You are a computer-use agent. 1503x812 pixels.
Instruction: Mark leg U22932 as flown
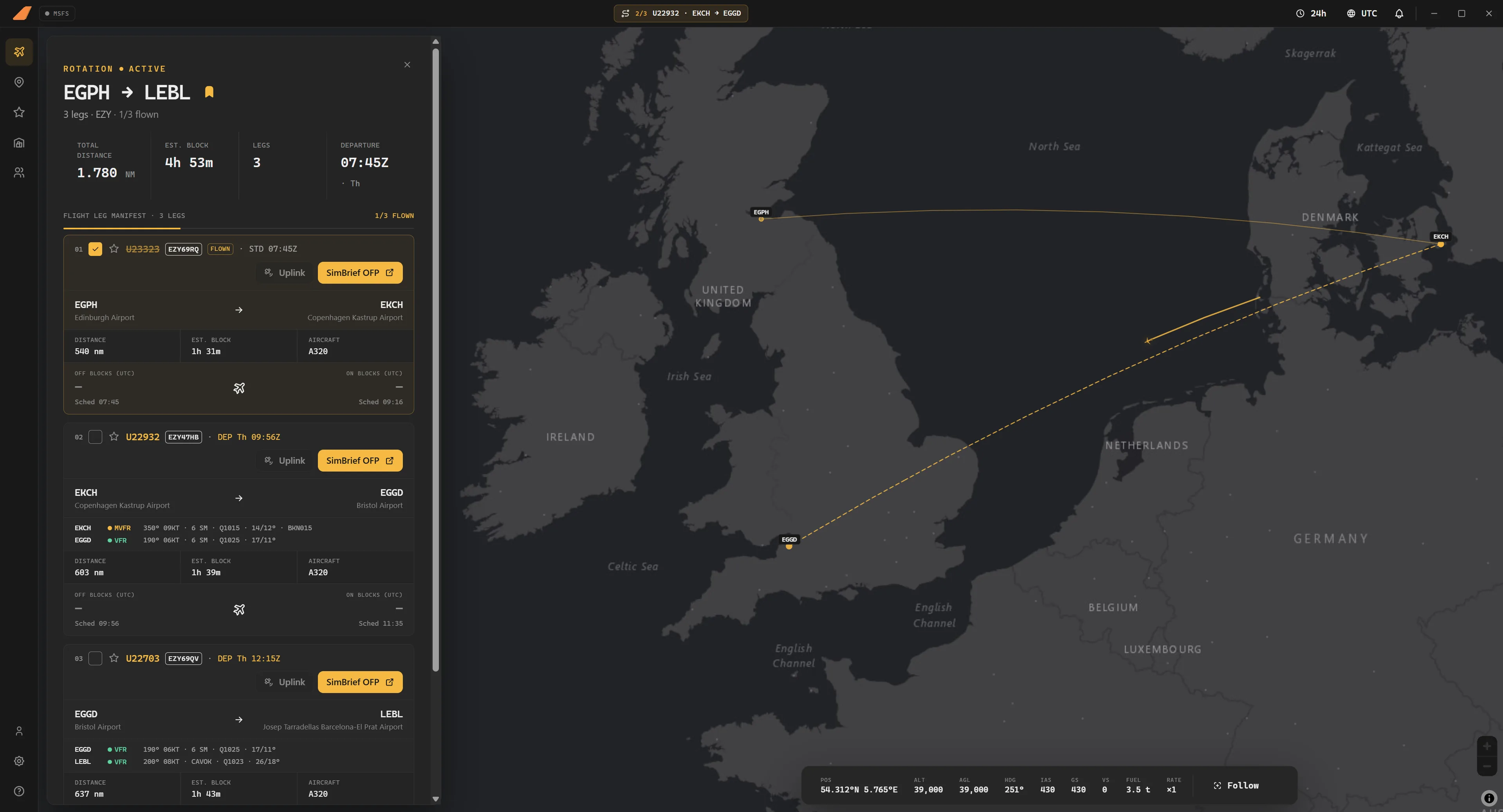(95, 437)
